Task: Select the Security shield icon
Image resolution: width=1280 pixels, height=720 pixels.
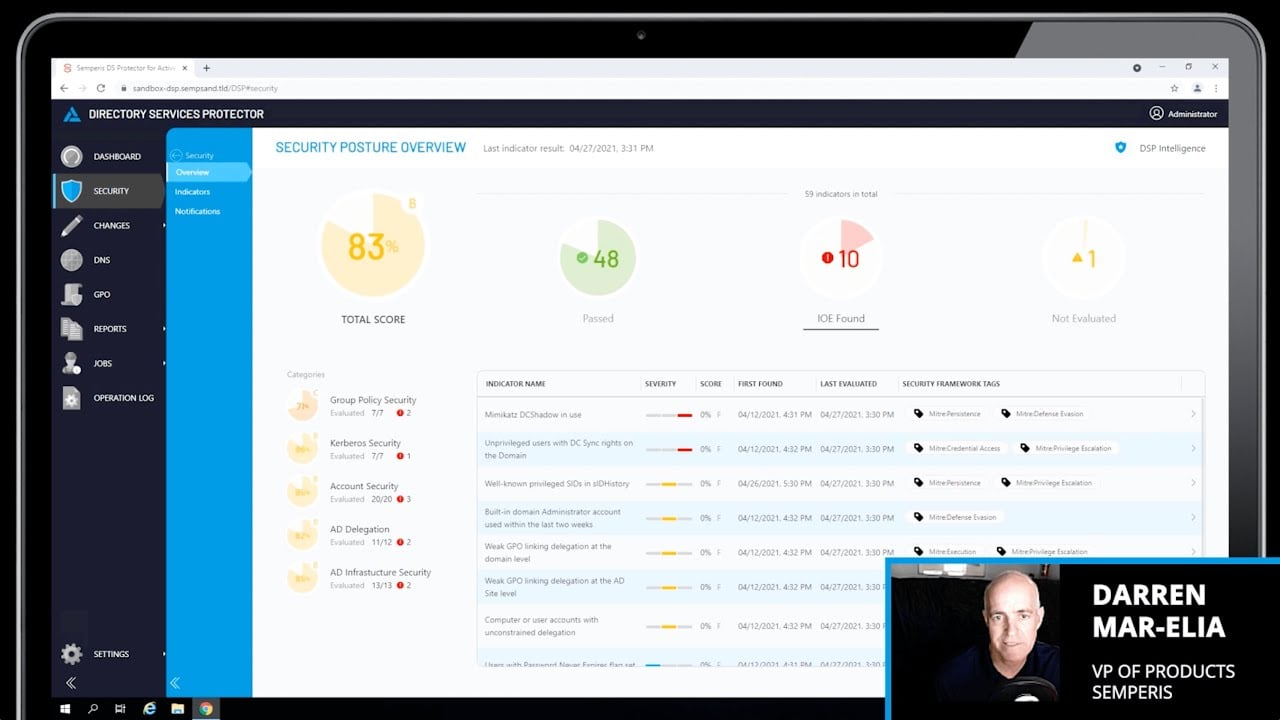Action: 71,191
